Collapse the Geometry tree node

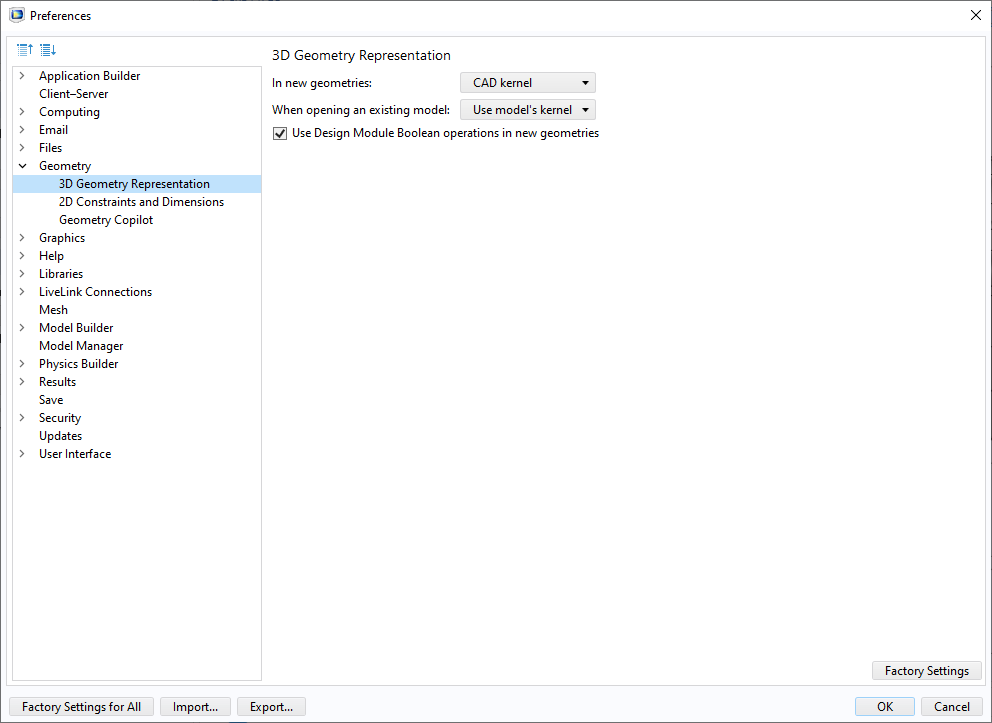click(22, 166)
